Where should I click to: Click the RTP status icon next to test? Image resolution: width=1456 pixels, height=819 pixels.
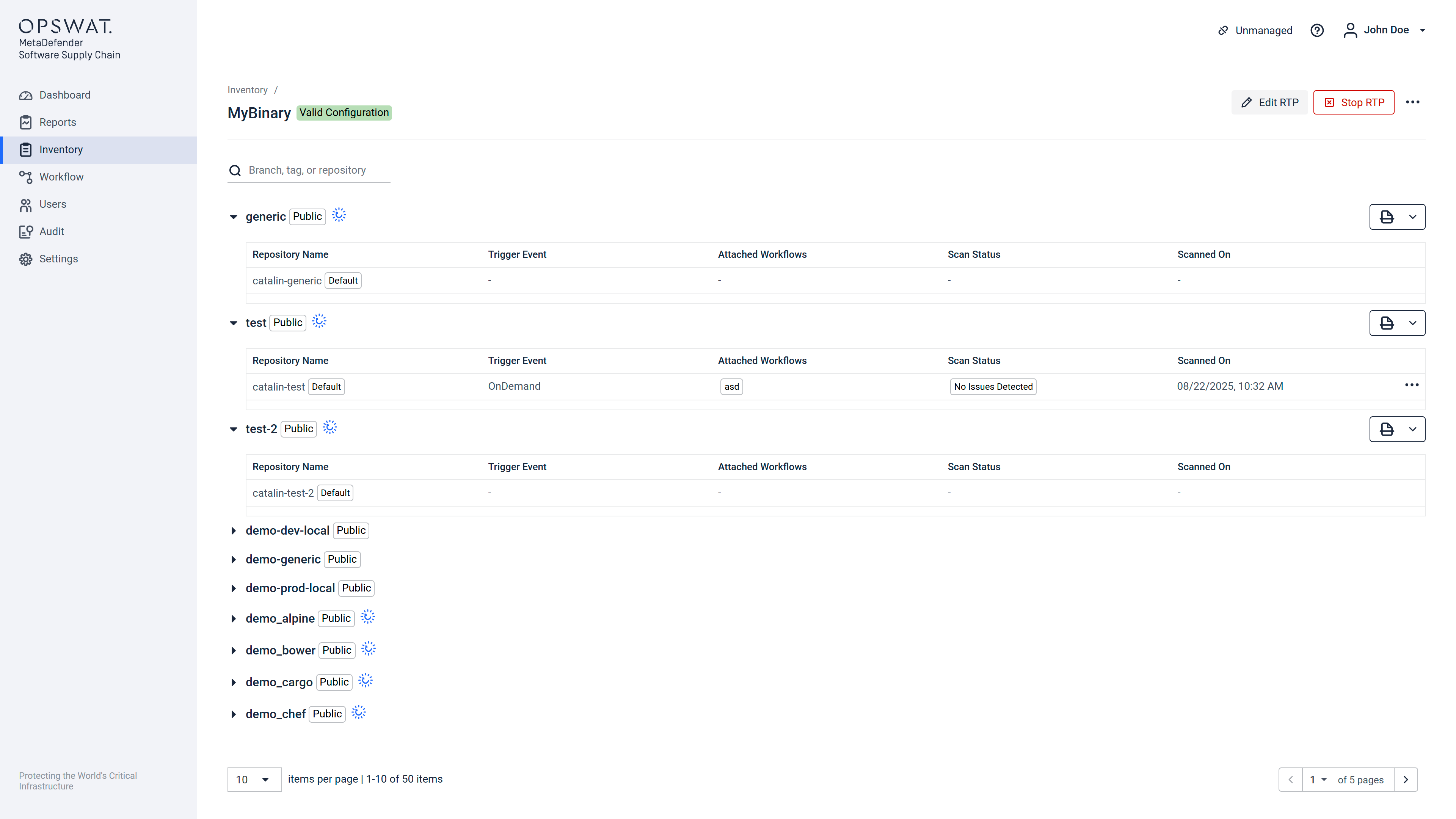(x=319, y=322)
